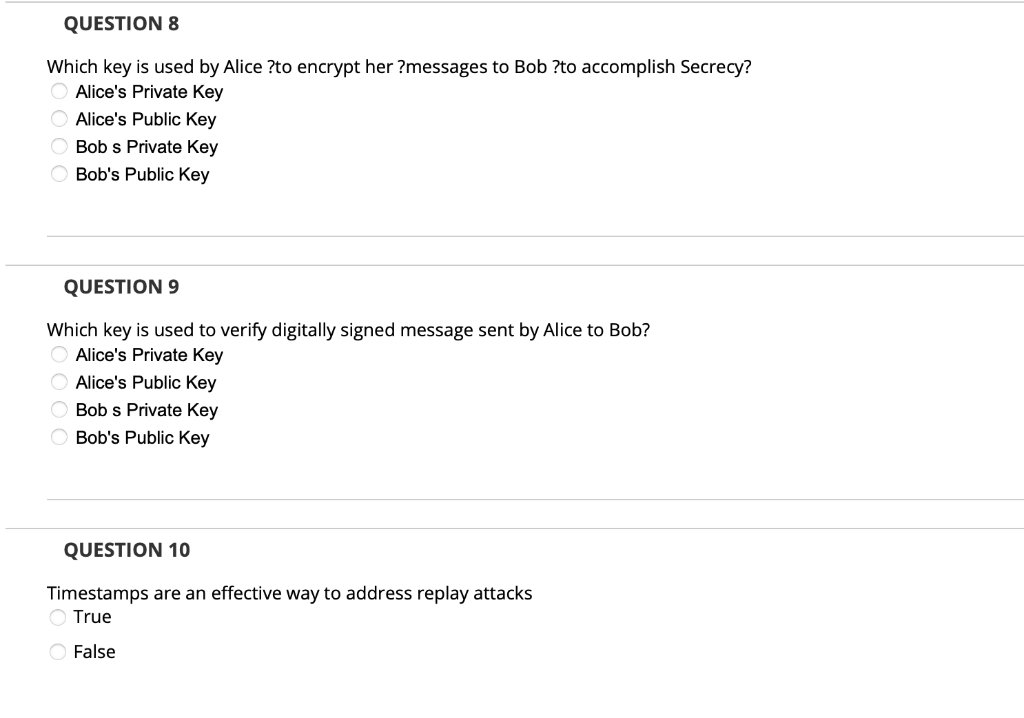Click the True option label

(x=93, y=616)
